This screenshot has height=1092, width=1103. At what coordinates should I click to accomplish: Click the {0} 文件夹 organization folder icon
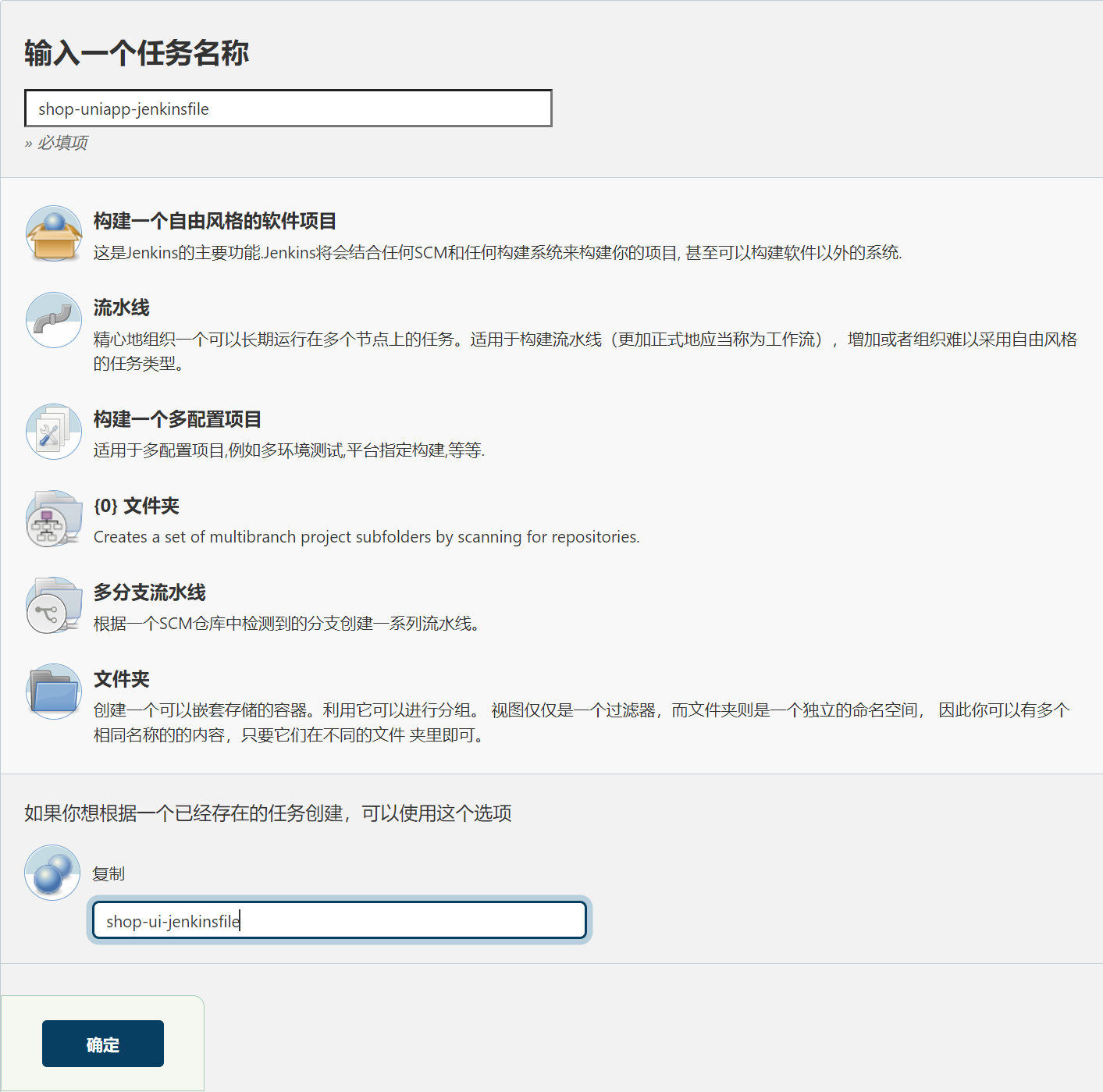click(54, 518)
